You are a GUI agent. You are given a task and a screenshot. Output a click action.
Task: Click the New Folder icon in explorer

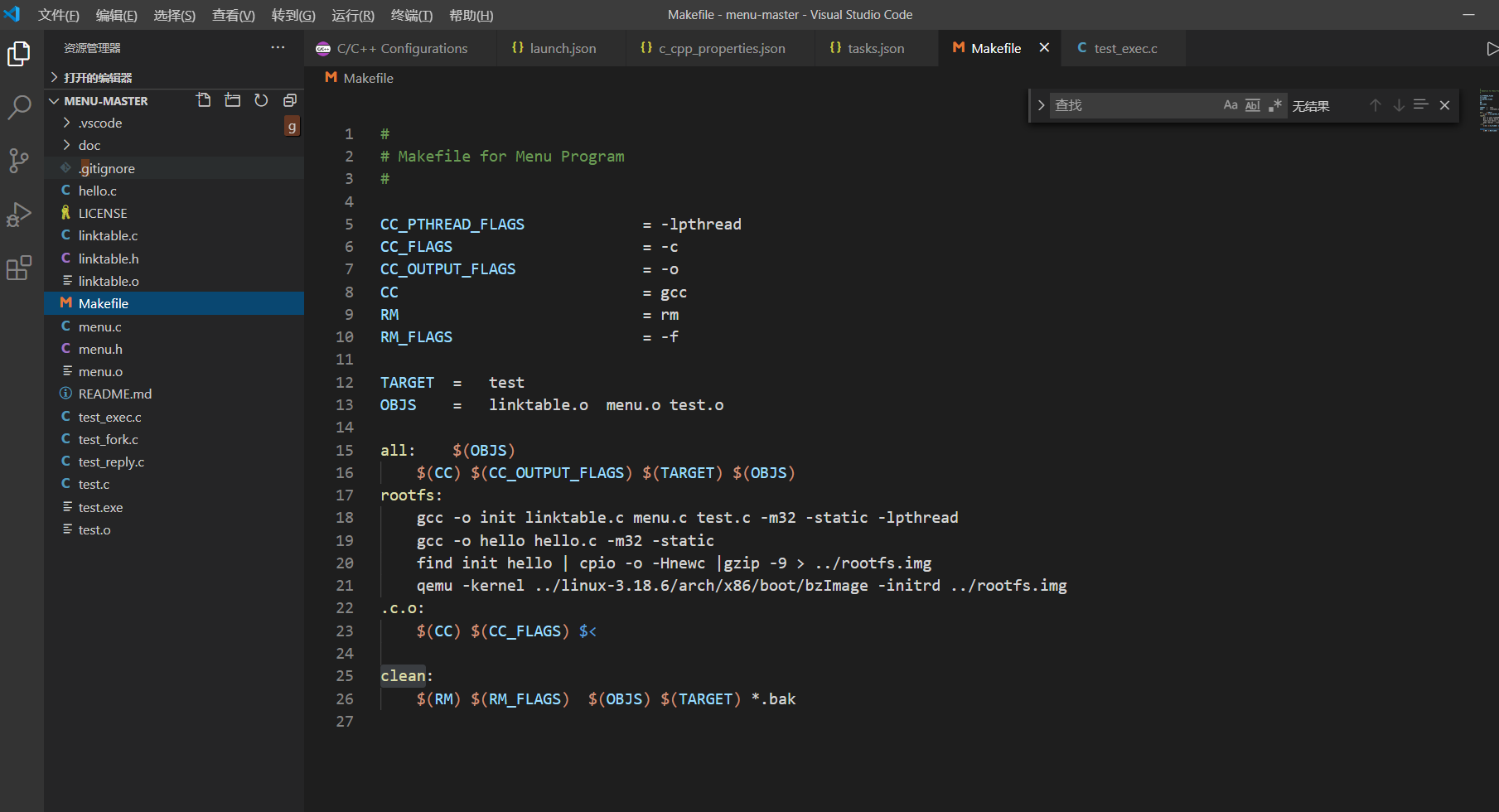pyautogui.click(x=233, y=100)
